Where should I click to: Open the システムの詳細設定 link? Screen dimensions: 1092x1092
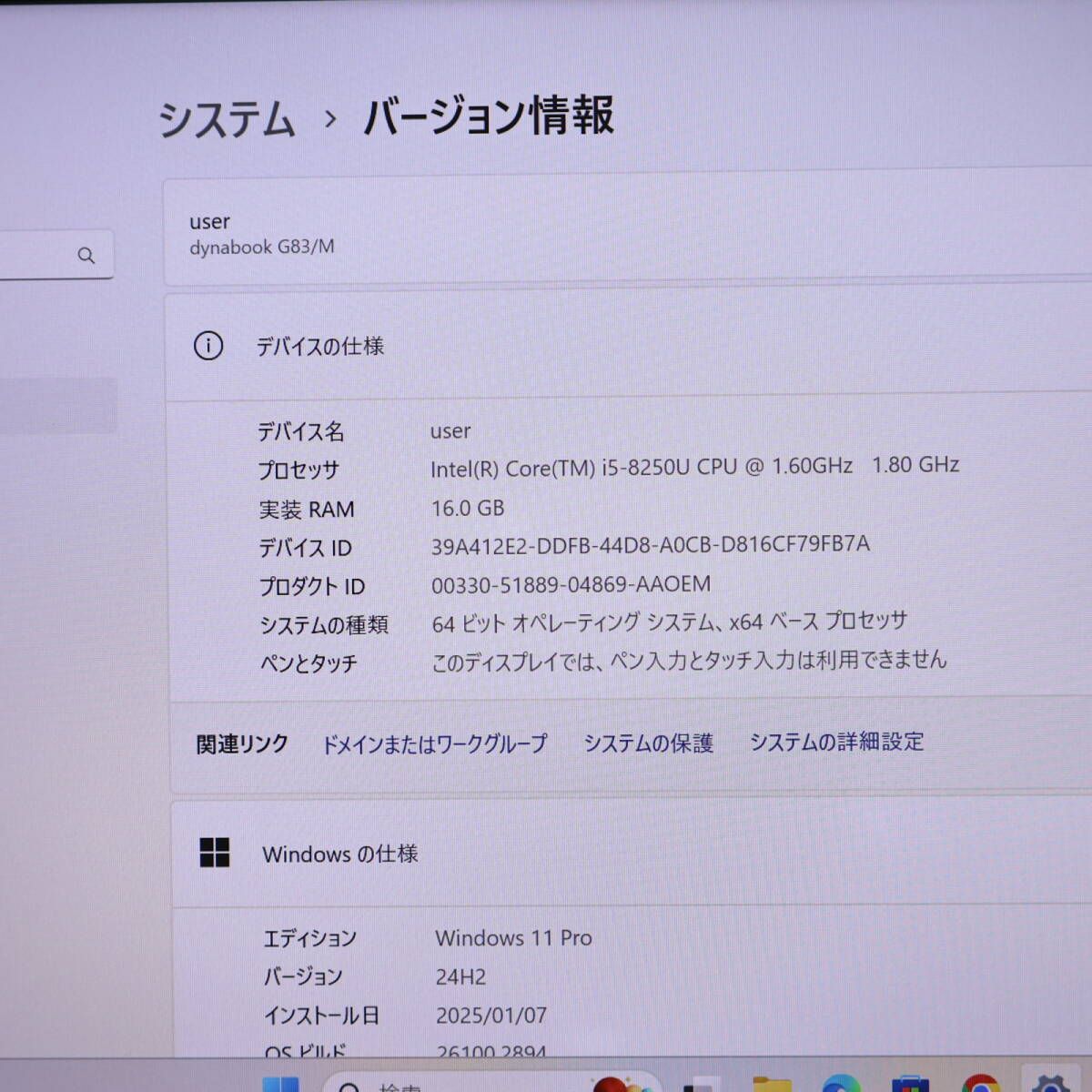pos(836,742)
